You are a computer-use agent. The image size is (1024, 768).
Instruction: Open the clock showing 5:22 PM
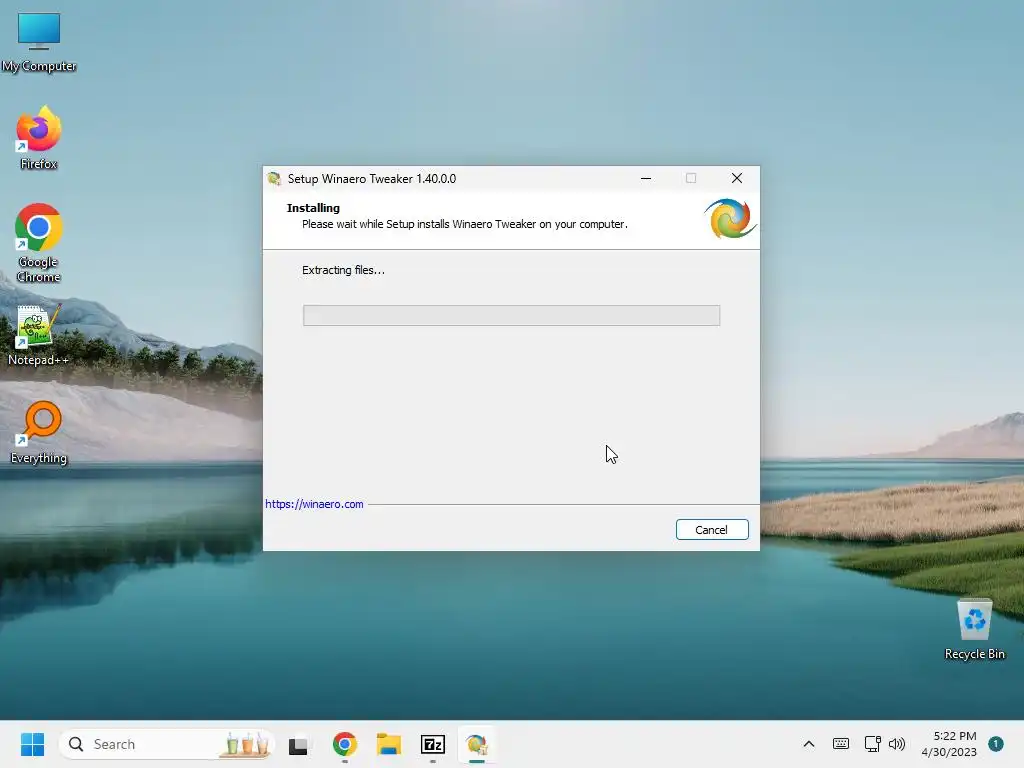(x=949, y=744)
